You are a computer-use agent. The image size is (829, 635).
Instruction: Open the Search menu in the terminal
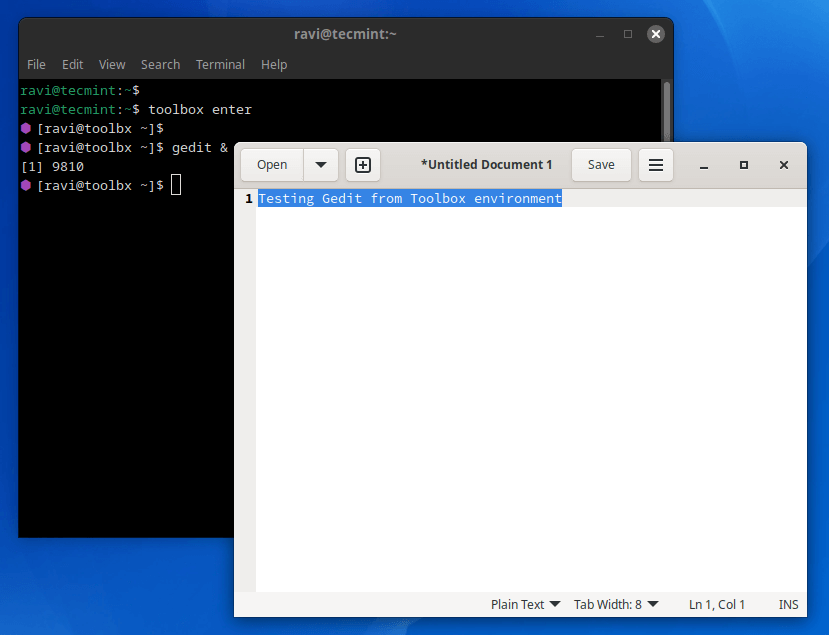tap(160, 64)
